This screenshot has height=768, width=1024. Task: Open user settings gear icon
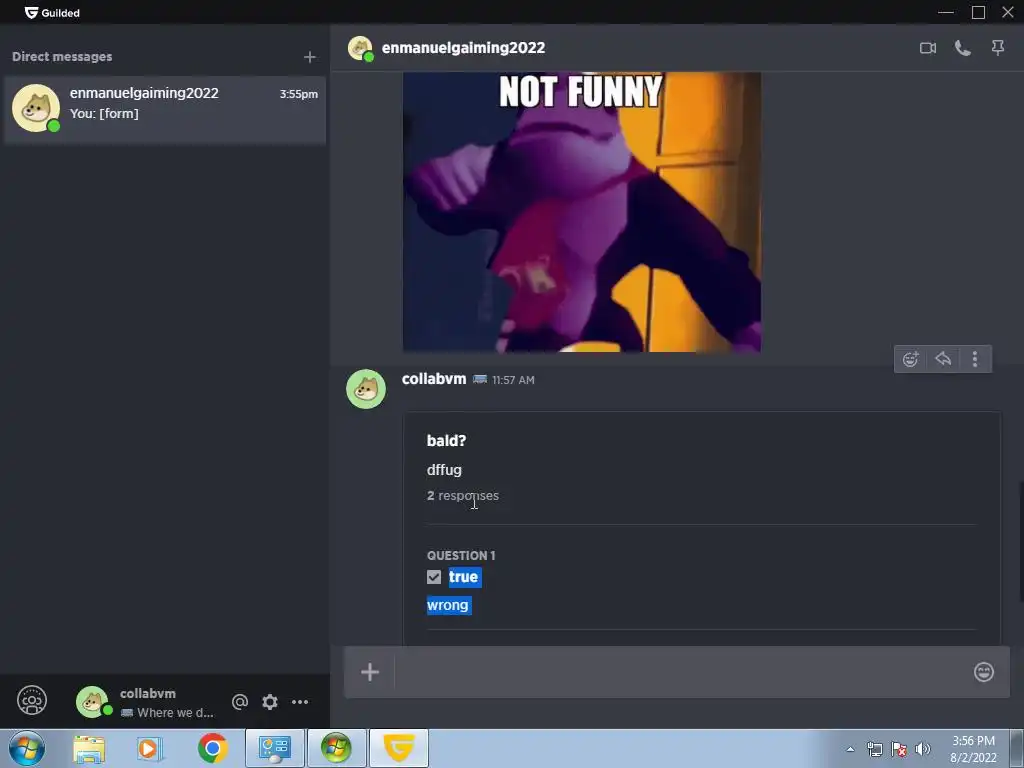click(270, 702)
